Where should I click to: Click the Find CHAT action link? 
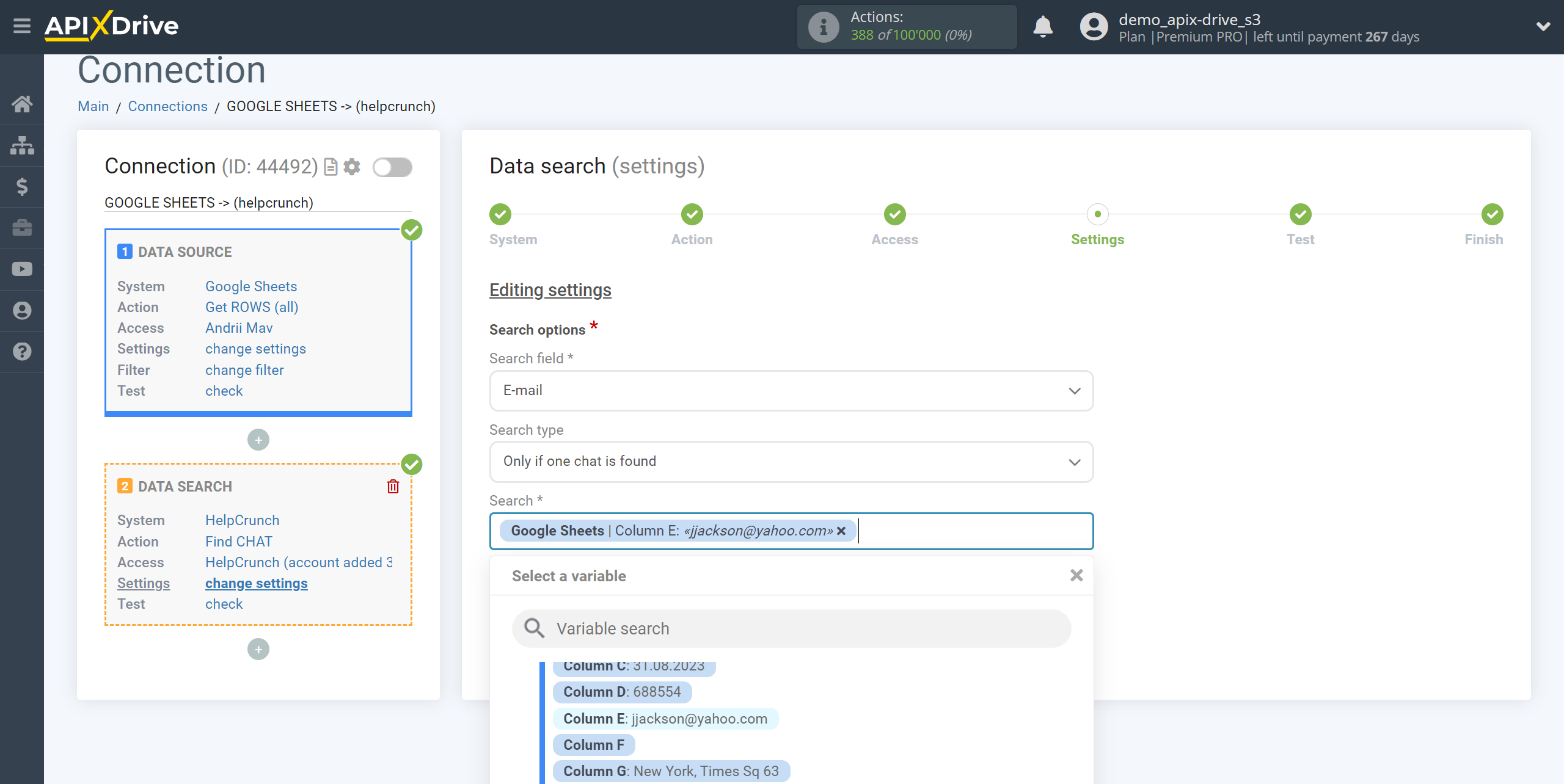point(239,542)
